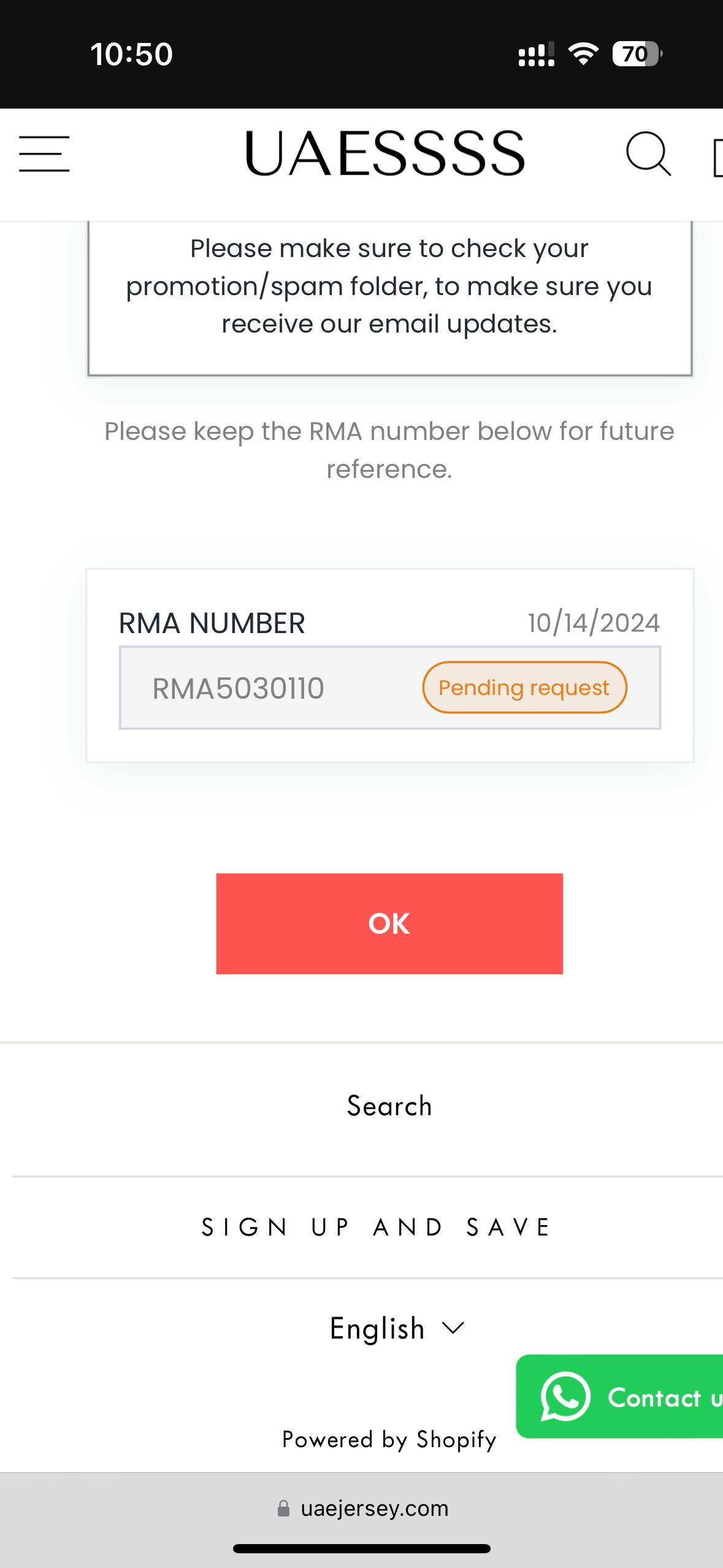The height and width of the screenshot is (1568, 723).
Task: Tap the cellular signal bars icon
Action: point(536,54)
